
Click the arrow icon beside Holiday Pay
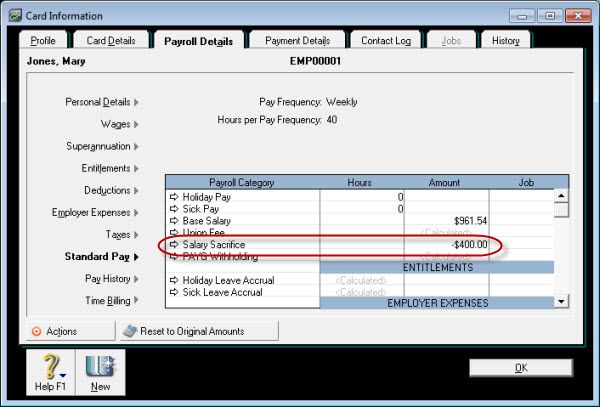click(175, 197)
